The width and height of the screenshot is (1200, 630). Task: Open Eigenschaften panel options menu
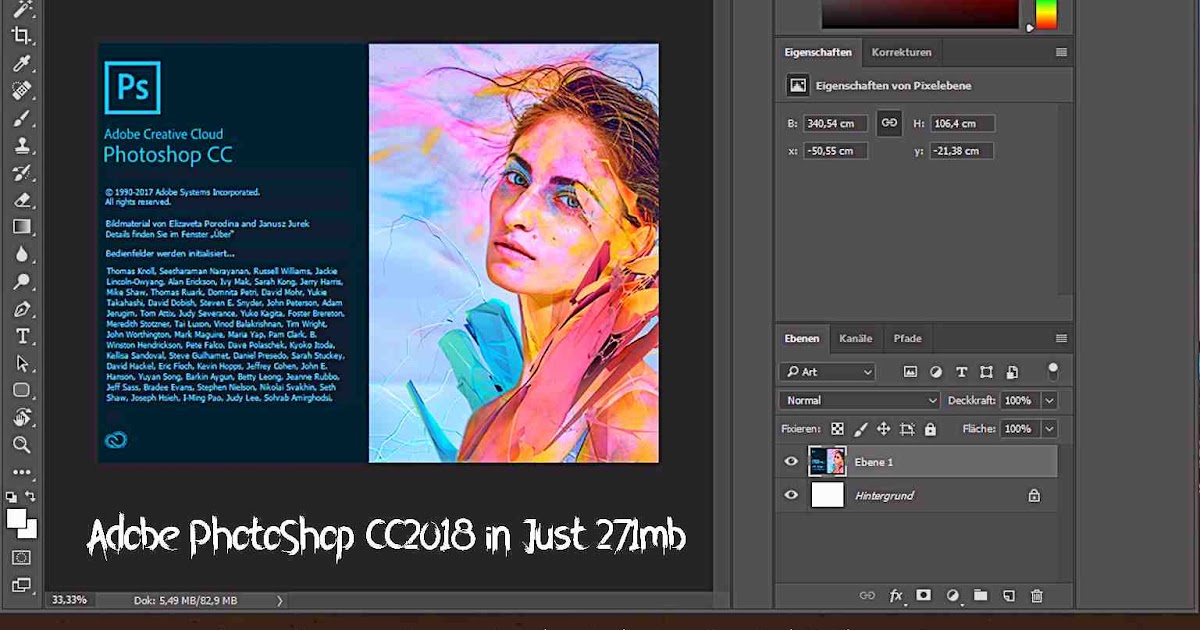tap(1061, 53)
